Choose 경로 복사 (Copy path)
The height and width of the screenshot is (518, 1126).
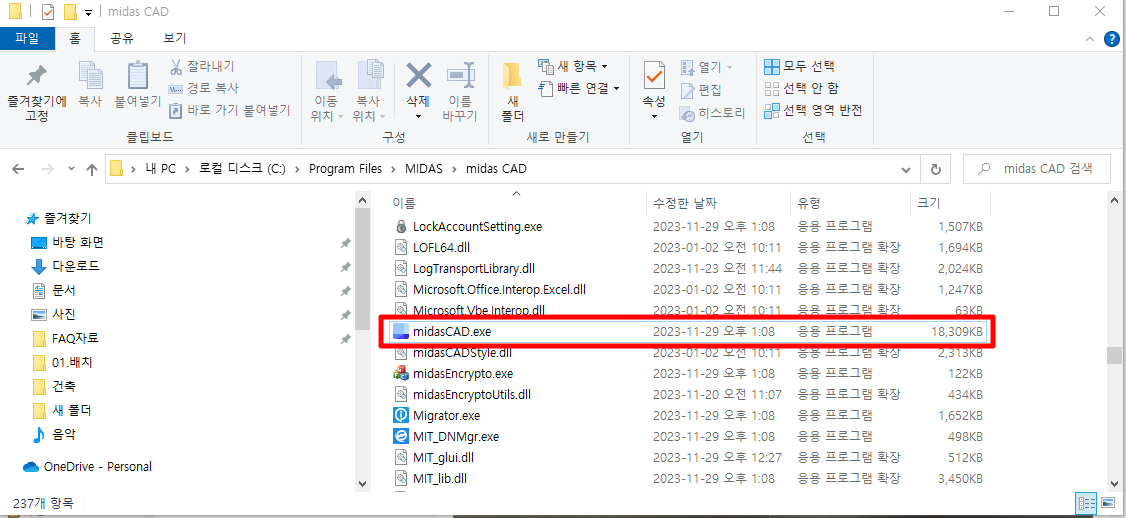point(203,88)
